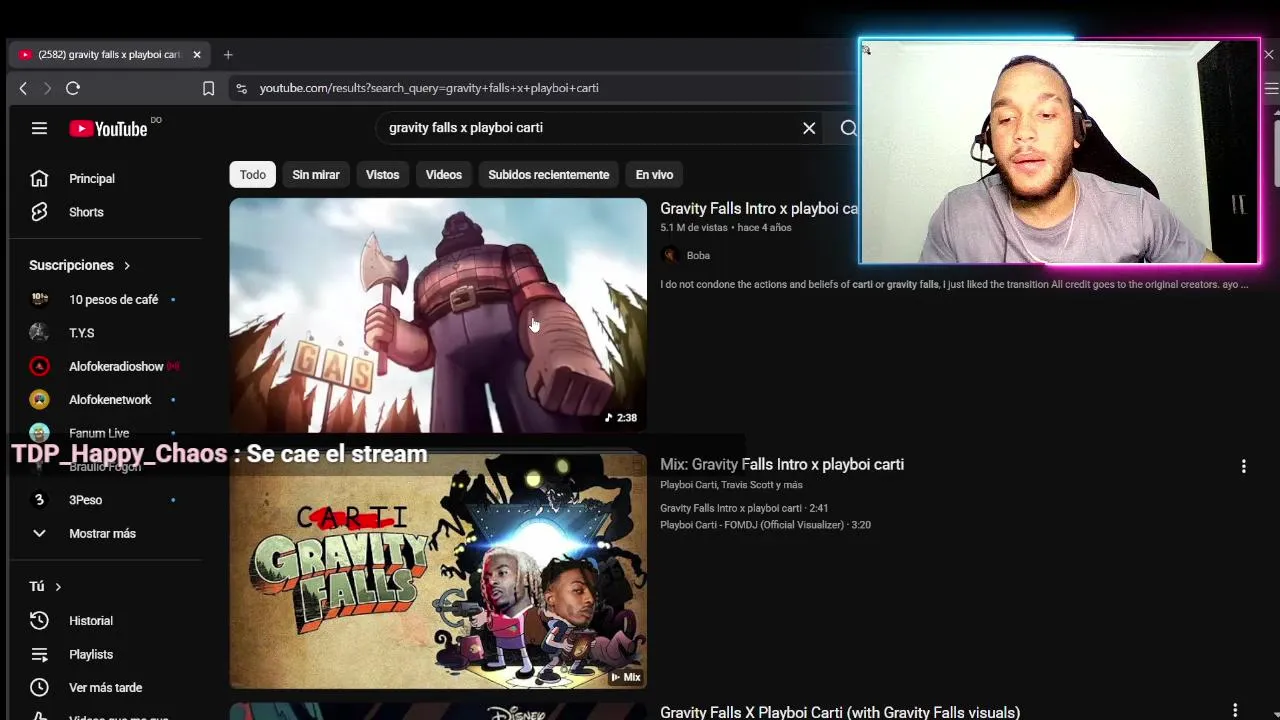Screen dimensions: 1280x720
Task: Expand the Tú section chevron
Action: 58,587
